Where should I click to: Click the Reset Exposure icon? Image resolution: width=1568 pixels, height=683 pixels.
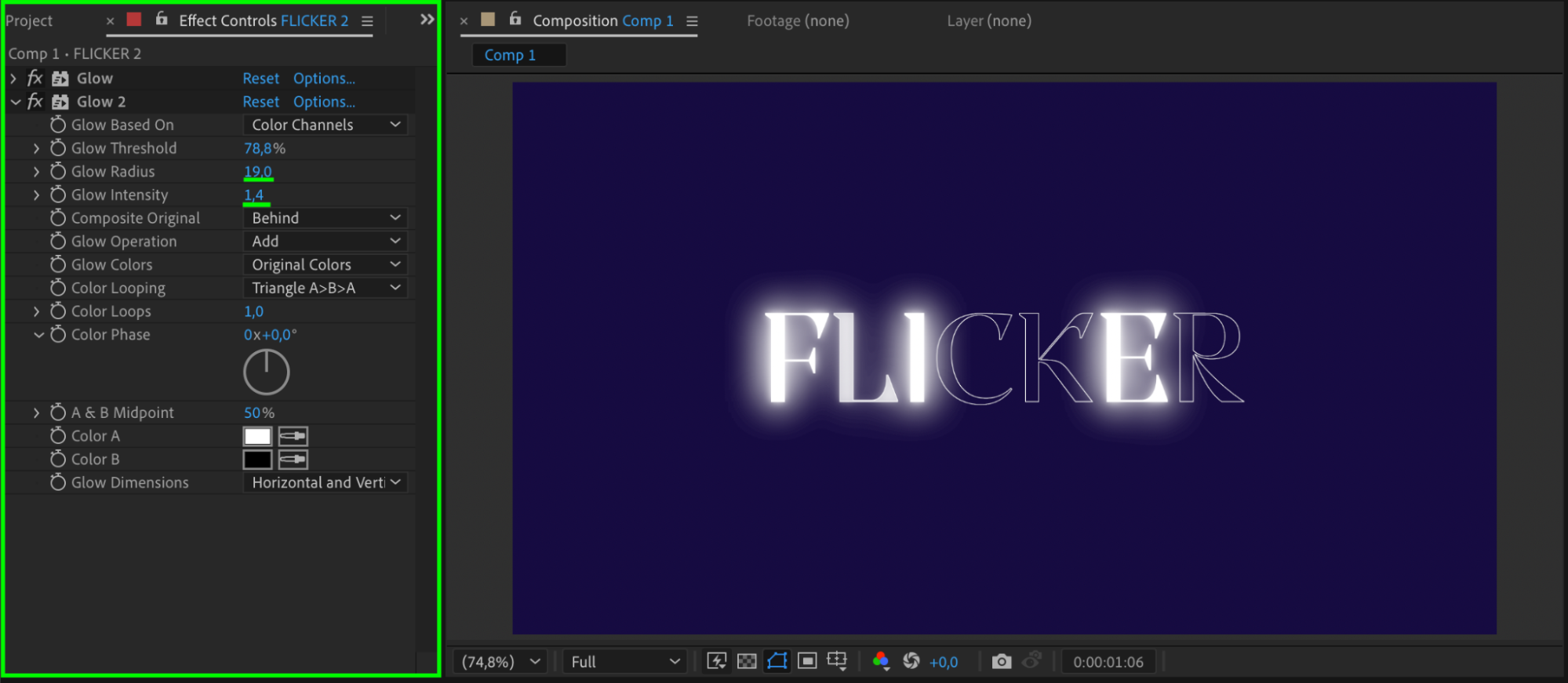pos(911,661)
